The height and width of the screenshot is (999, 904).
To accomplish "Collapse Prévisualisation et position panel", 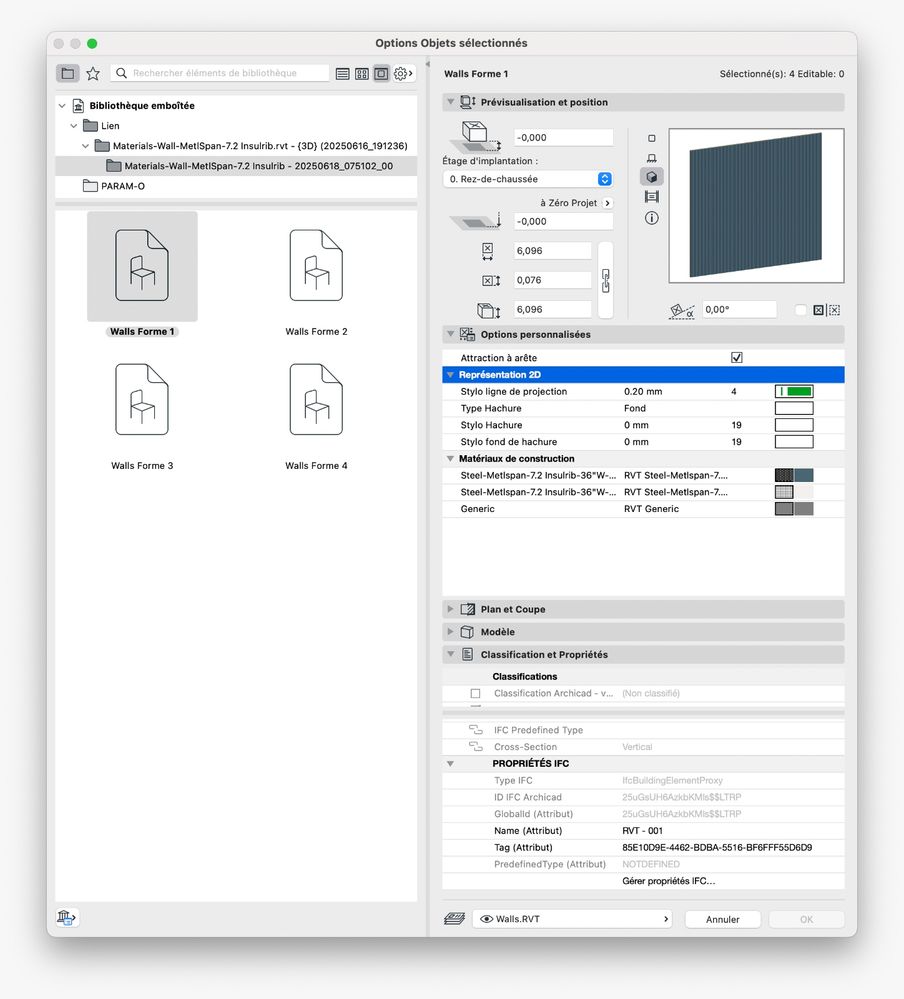I will coord(450,102).
